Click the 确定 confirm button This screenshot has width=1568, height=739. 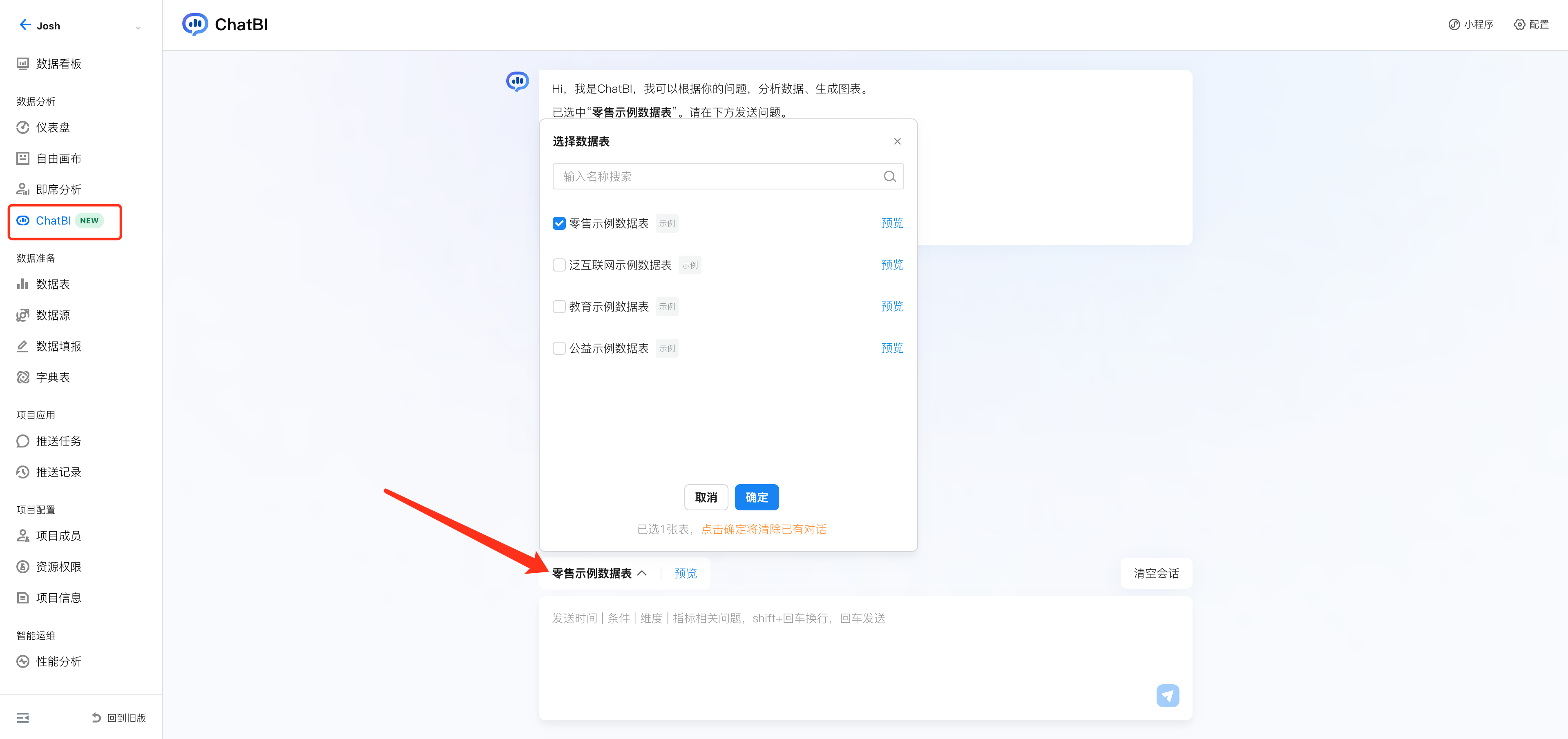pyautogui.click(x=756, y=497)
